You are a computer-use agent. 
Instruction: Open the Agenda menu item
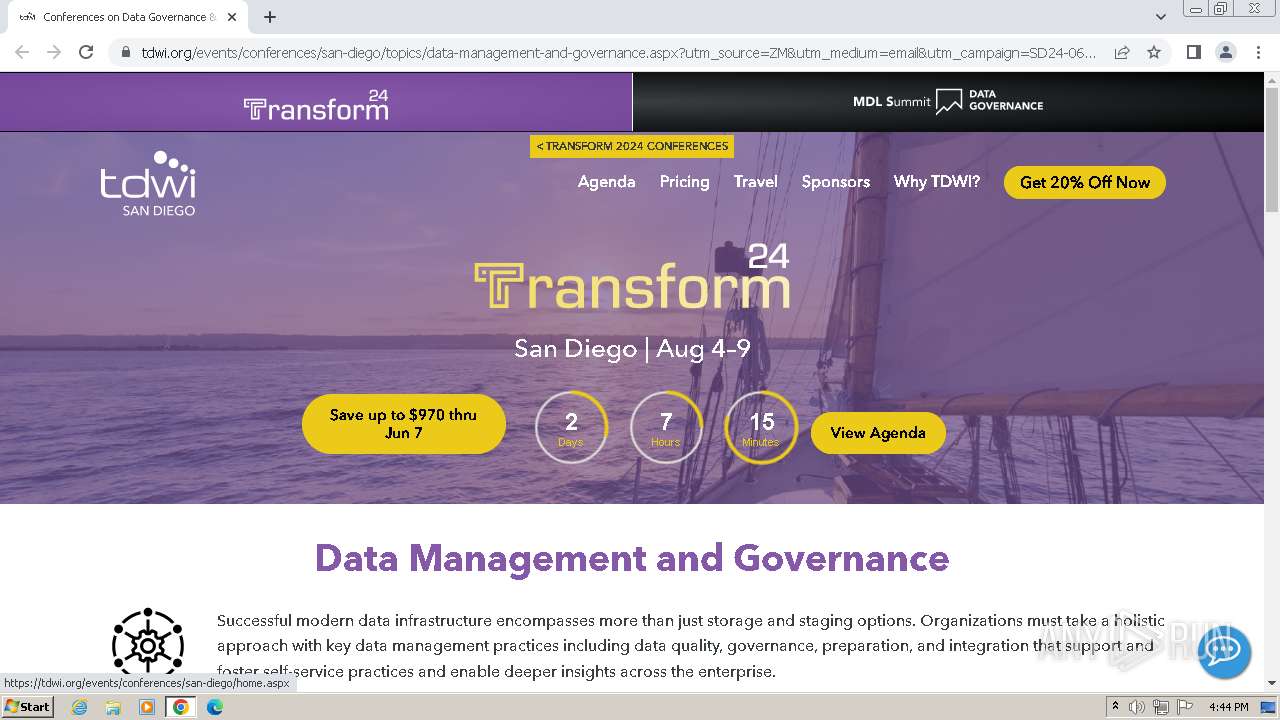pyautogui.click(x=606, y=182)
